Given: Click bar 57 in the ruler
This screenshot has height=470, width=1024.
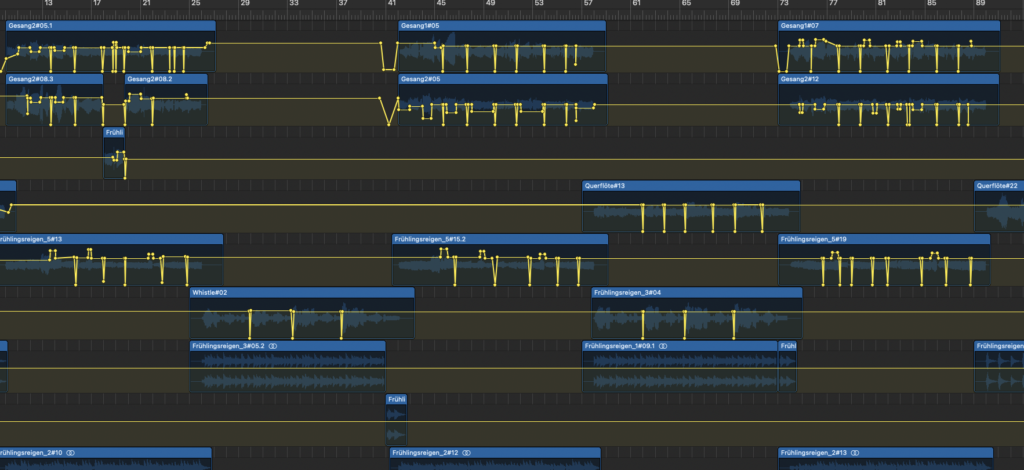Looking at the screenshot, I should (x=588, y=3).
